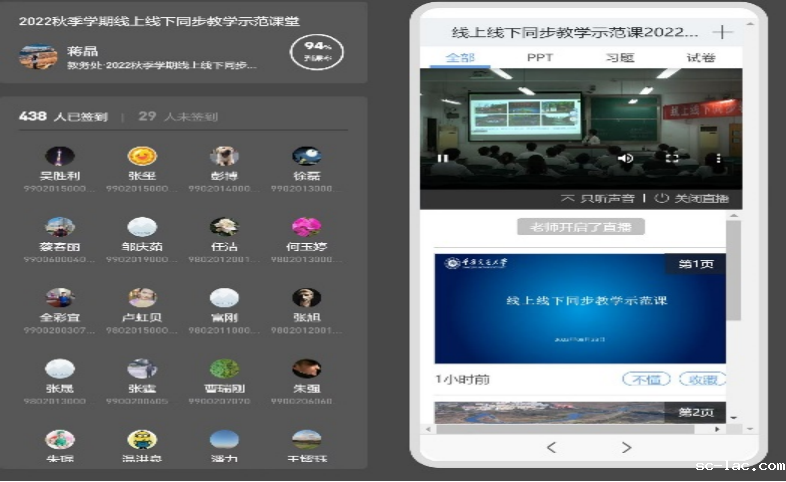Screen dimensions: 786x482
Task: Show the 29 人未签到 unsigned list
Action: [x=177, y=117]
